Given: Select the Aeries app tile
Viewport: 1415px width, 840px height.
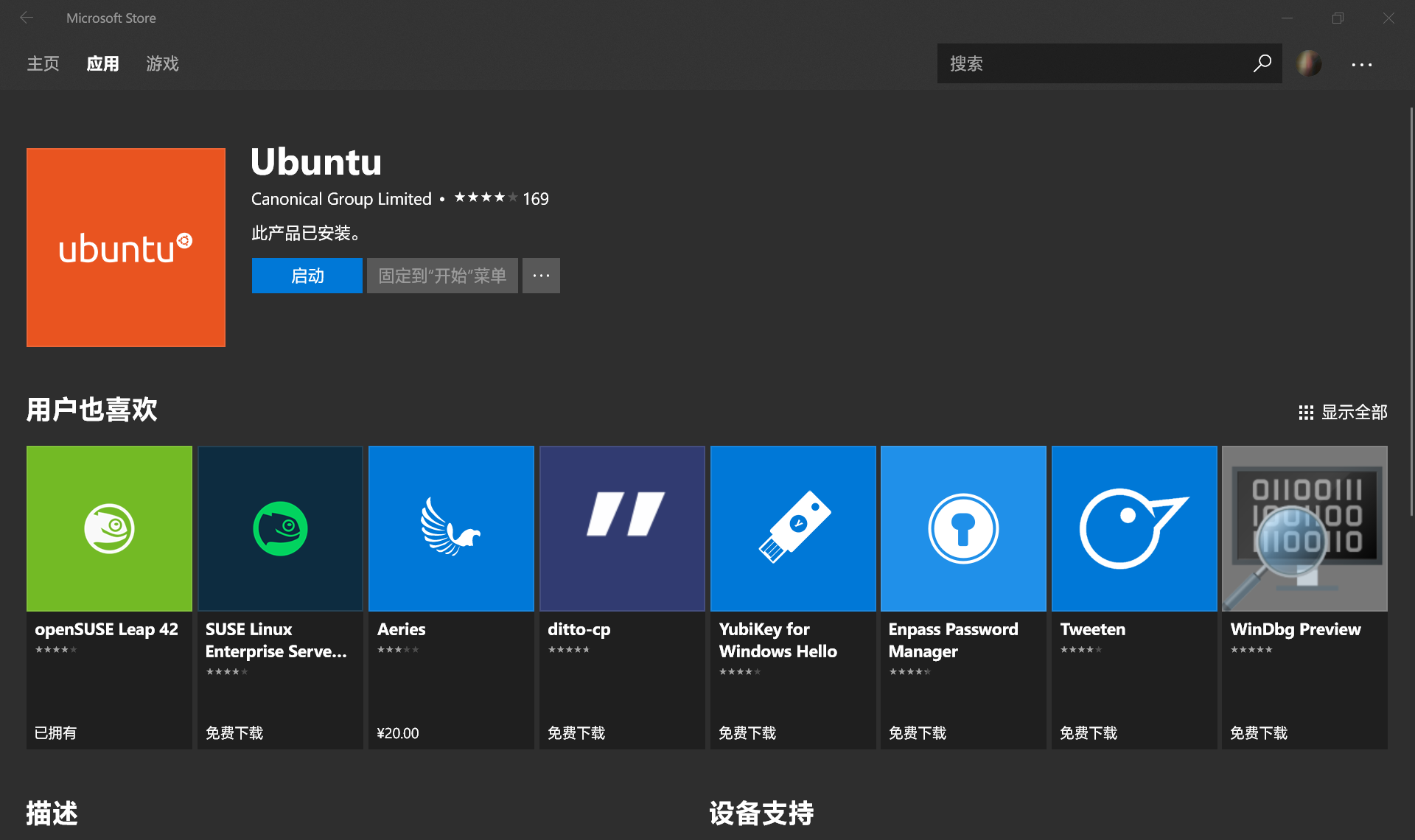Looking at the screenshot, I should point(451,528).
